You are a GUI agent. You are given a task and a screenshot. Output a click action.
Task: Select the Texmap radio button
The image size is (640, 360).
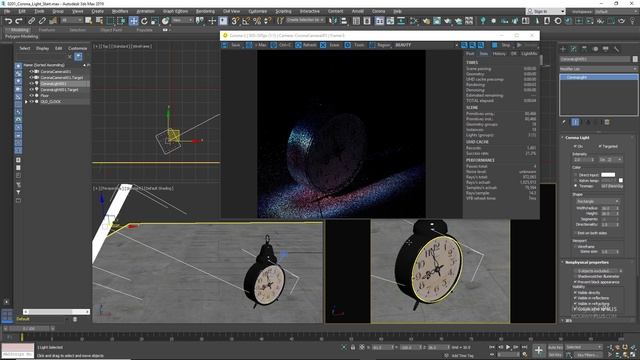tap(576, 186)
